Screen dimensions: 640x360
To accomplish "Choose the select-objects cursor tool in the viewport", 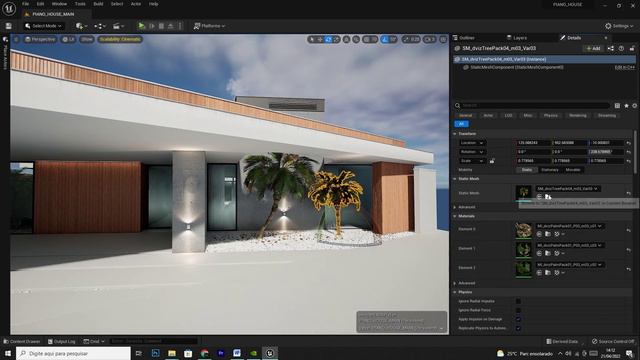I will pyautogui.click(x=312, y=39).
